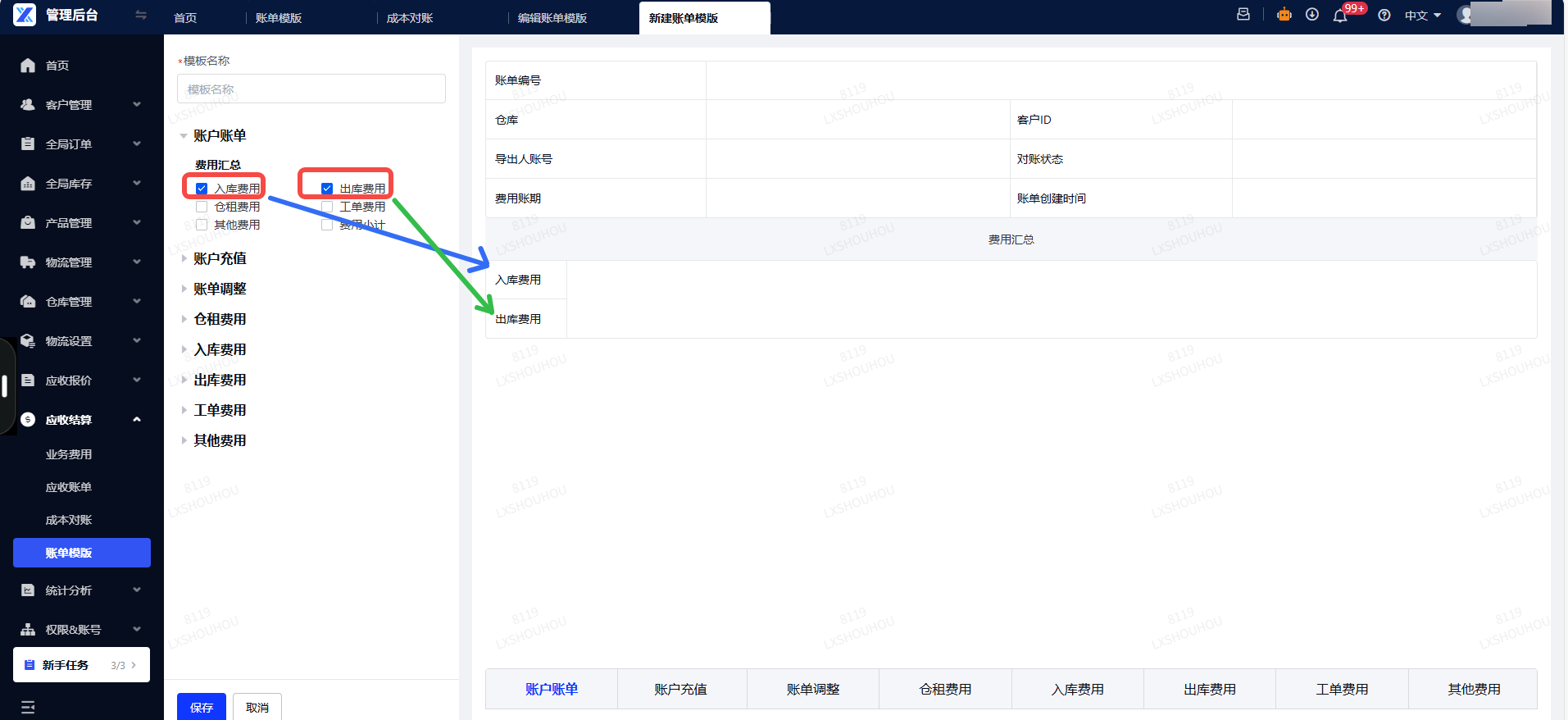Image resolution: width=1568 pixels, height=720 pixels.
Task: Click the 新手任务 clipboard icon
Action: (30, 664)
